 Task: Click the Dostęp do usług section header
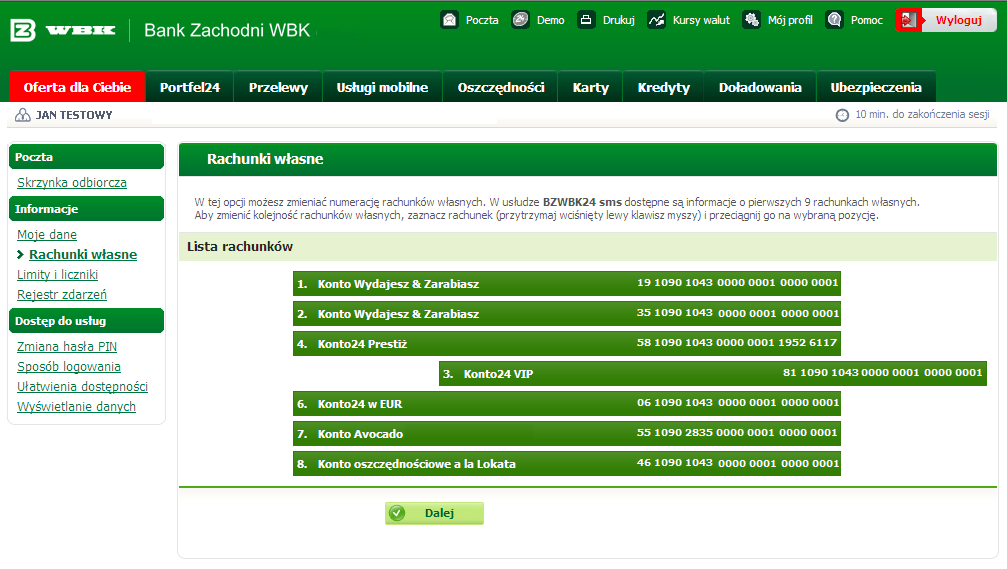click(x=86, y=320)
